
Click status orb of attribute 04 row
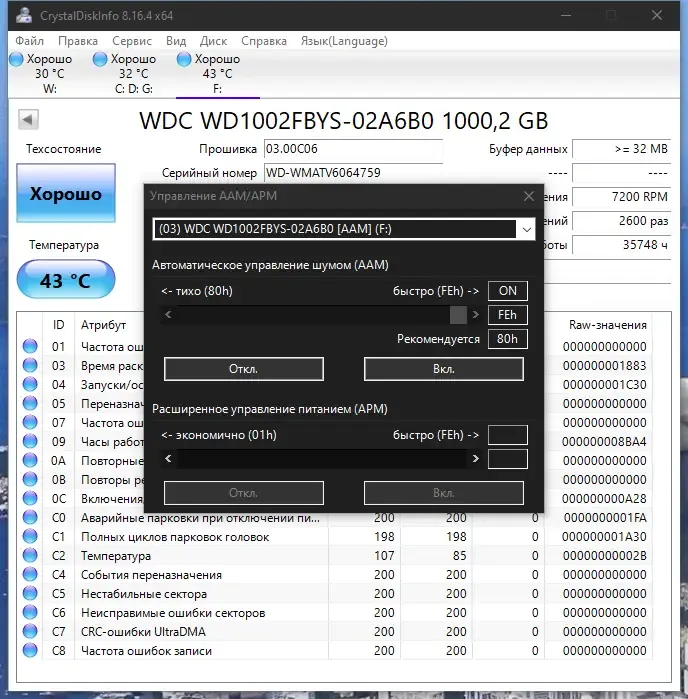tap(30, 384)
